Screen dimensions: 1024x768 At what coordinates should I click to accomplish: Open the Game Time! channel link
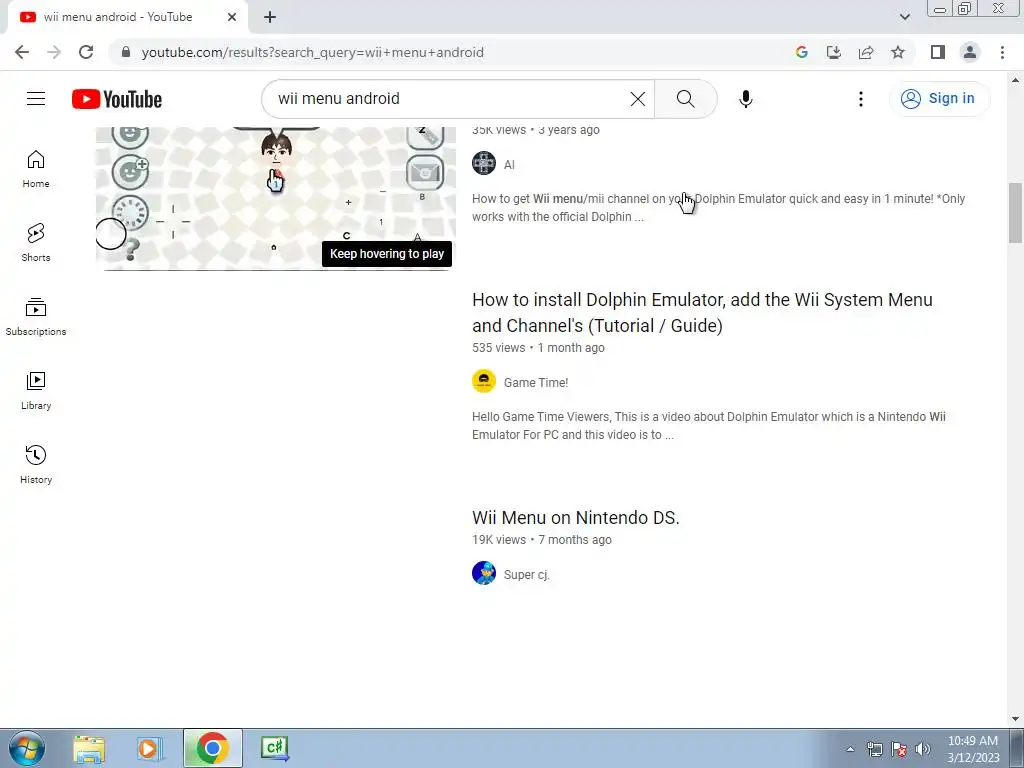coord(536,383)
